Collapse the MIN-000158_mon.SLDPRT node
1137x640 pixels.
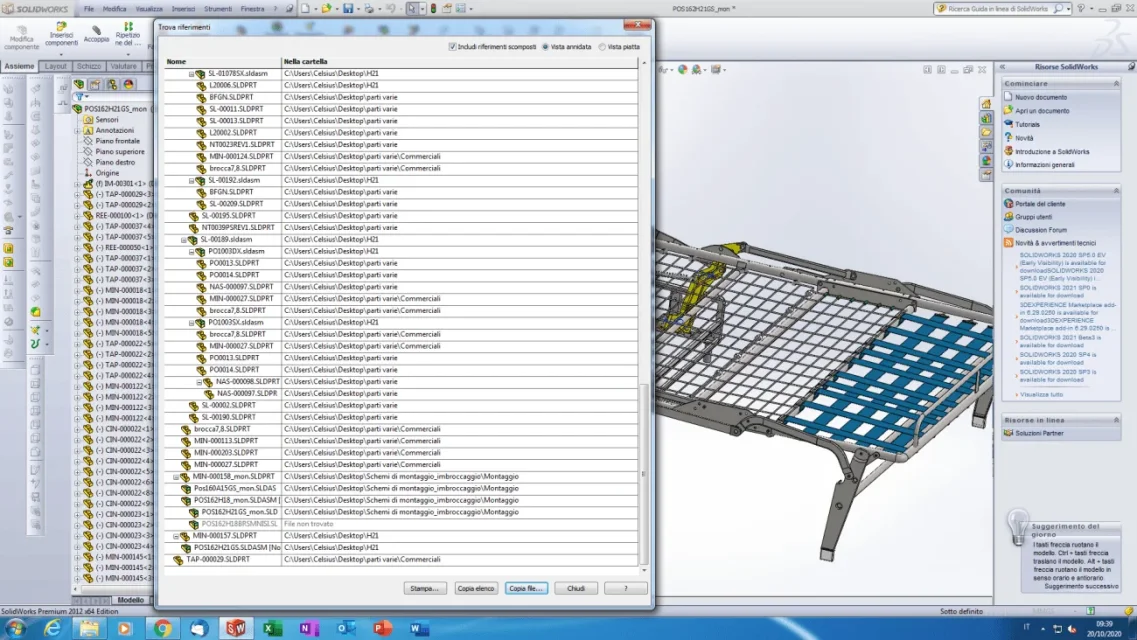click(175, 477)
